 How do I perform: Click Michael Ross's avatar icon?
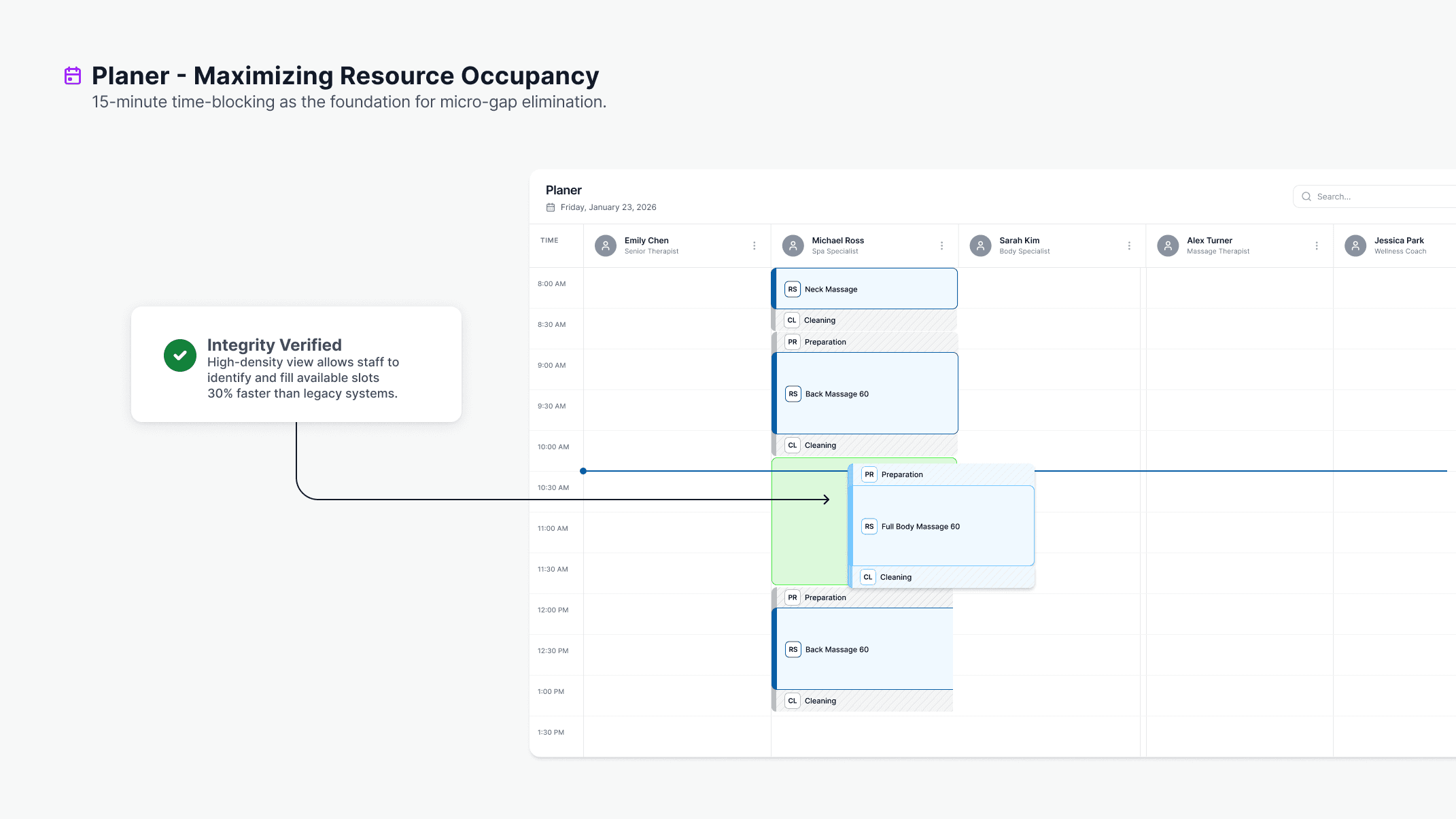pyautogui.click(x=793, y=245)
